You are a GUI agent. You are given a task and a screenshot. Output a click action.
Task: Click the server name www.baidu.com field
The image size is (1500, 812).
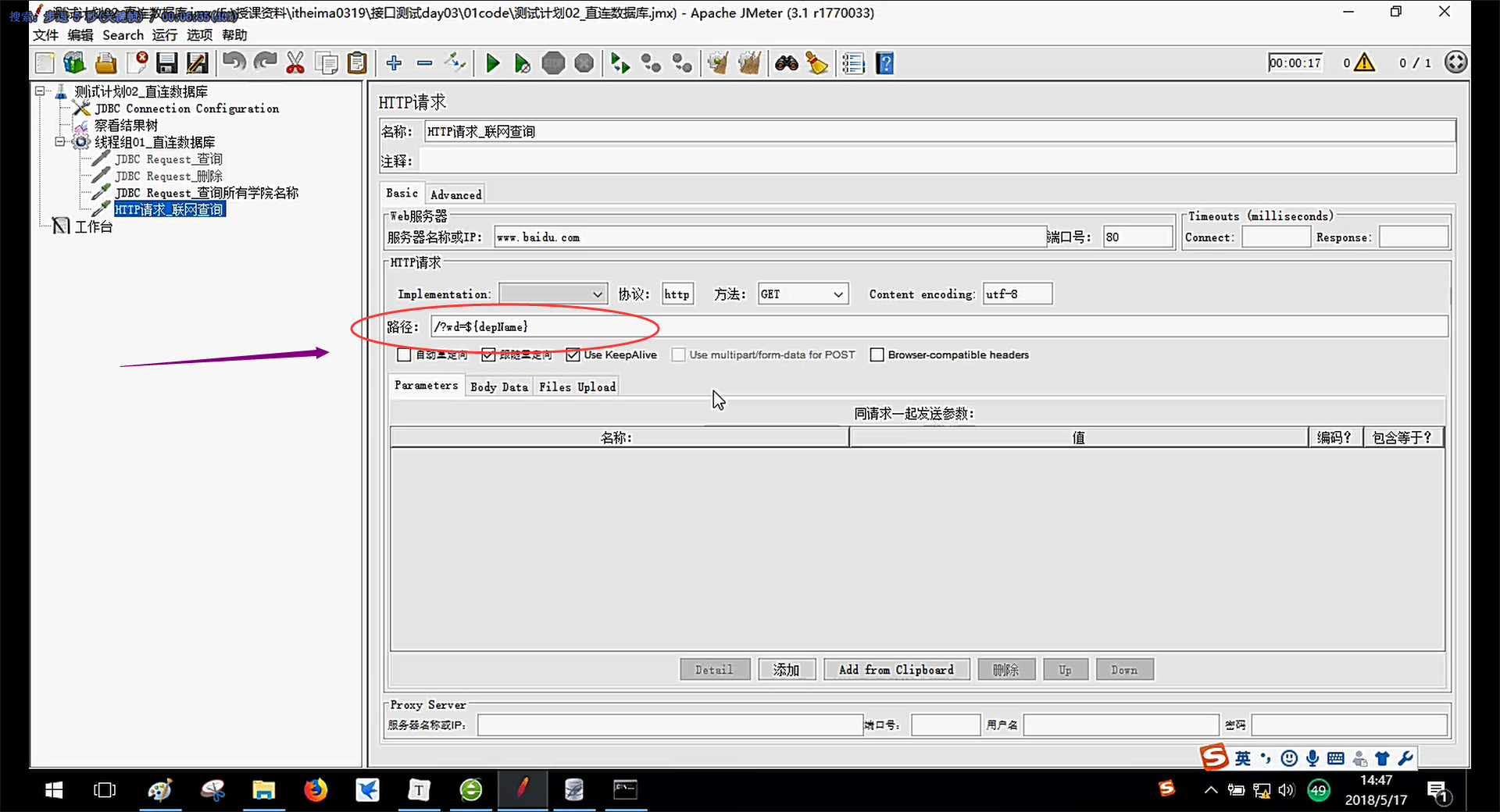(770, 237)
